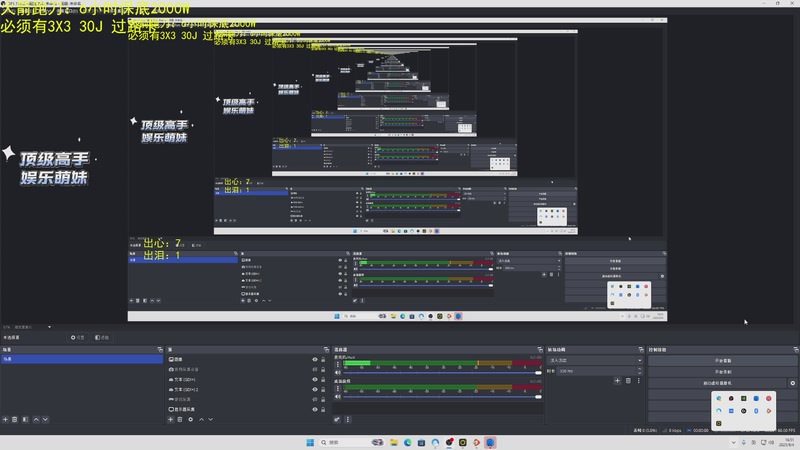
Task: Toggle lock on 文本 (GDI+) 2 source
Action: 323,389
